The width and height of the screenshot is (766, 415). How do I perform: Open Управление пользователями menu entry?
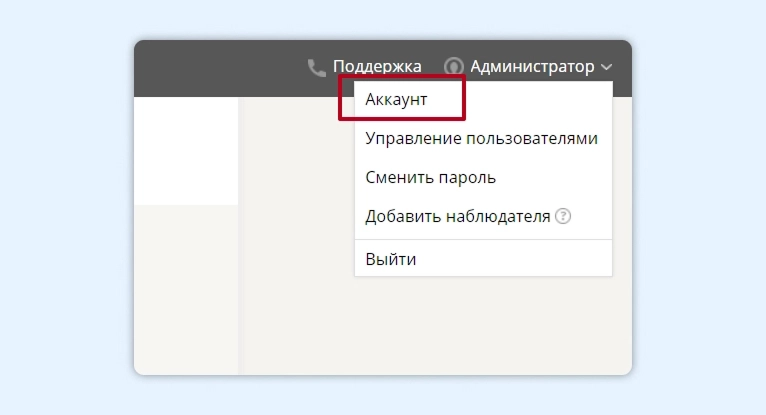tap(481, 138)
